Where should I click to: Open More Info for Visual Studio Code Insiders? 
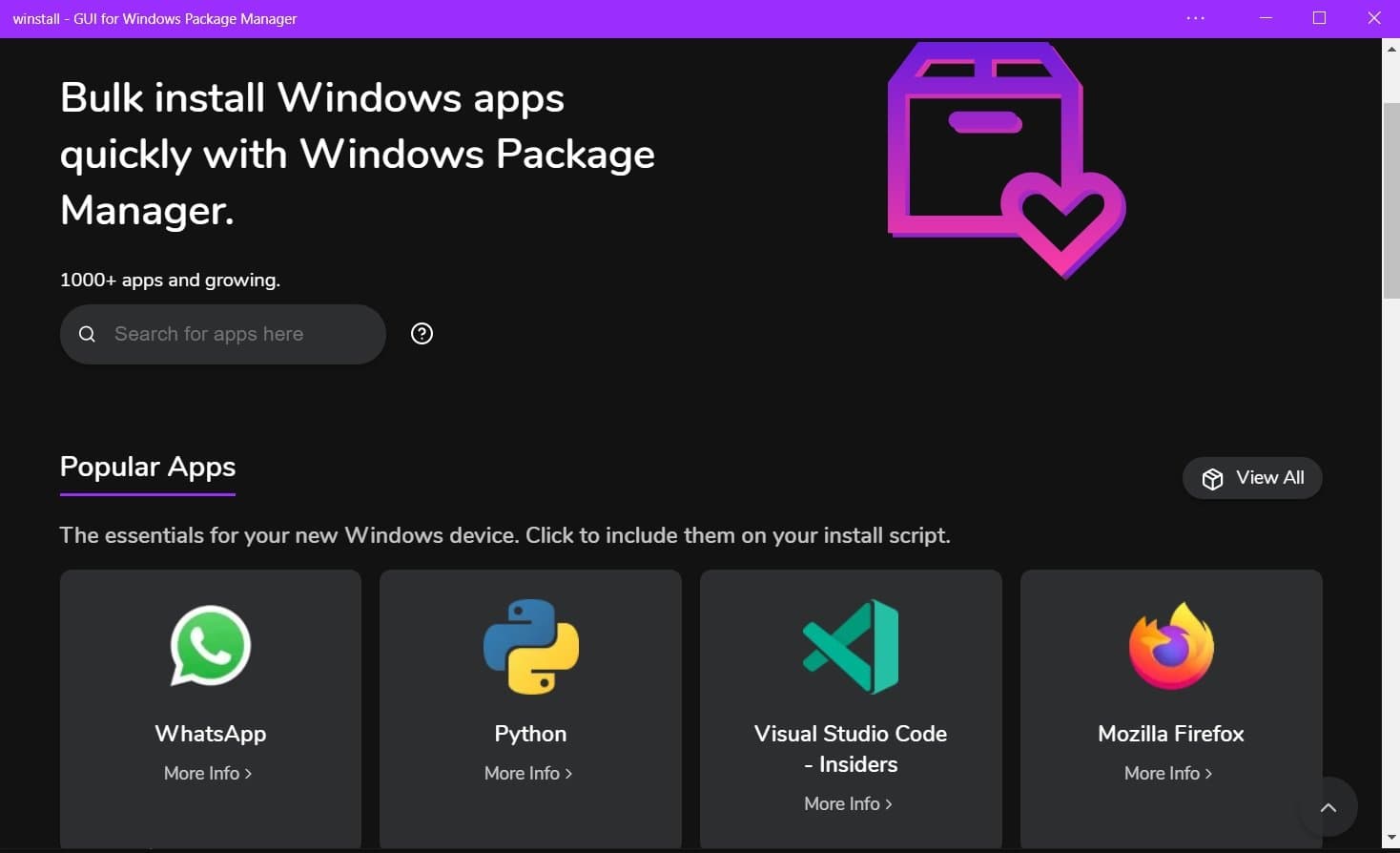point(848,803)
